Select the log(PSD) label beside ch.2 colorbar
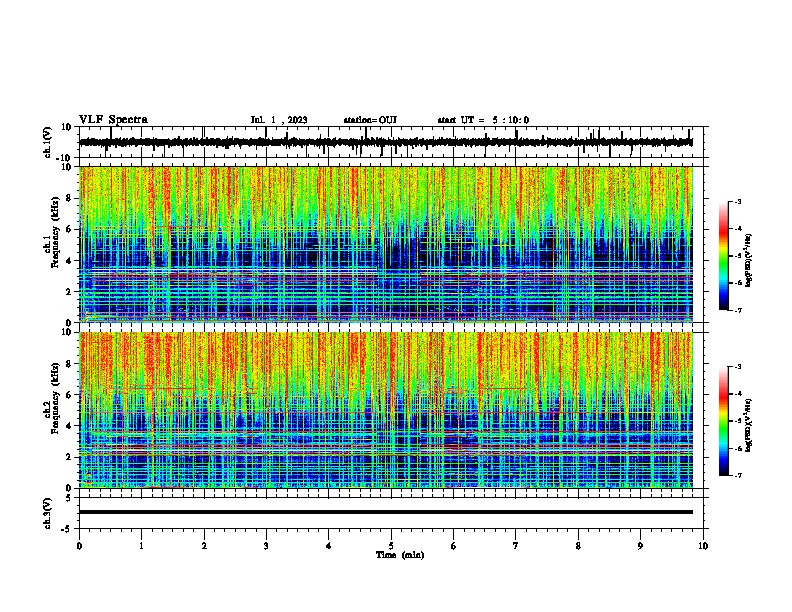The width and height of the screenshot is (792, 612). [x=748, y=425]
